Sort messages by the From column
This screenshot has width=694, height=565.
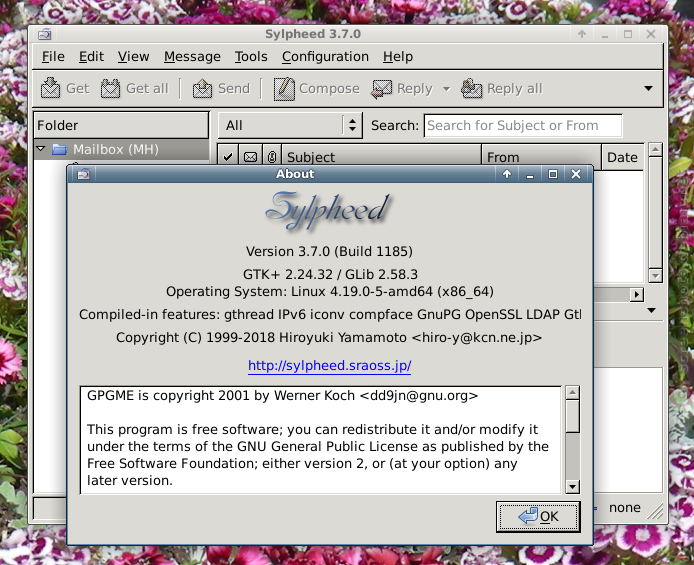pos(541,157)
